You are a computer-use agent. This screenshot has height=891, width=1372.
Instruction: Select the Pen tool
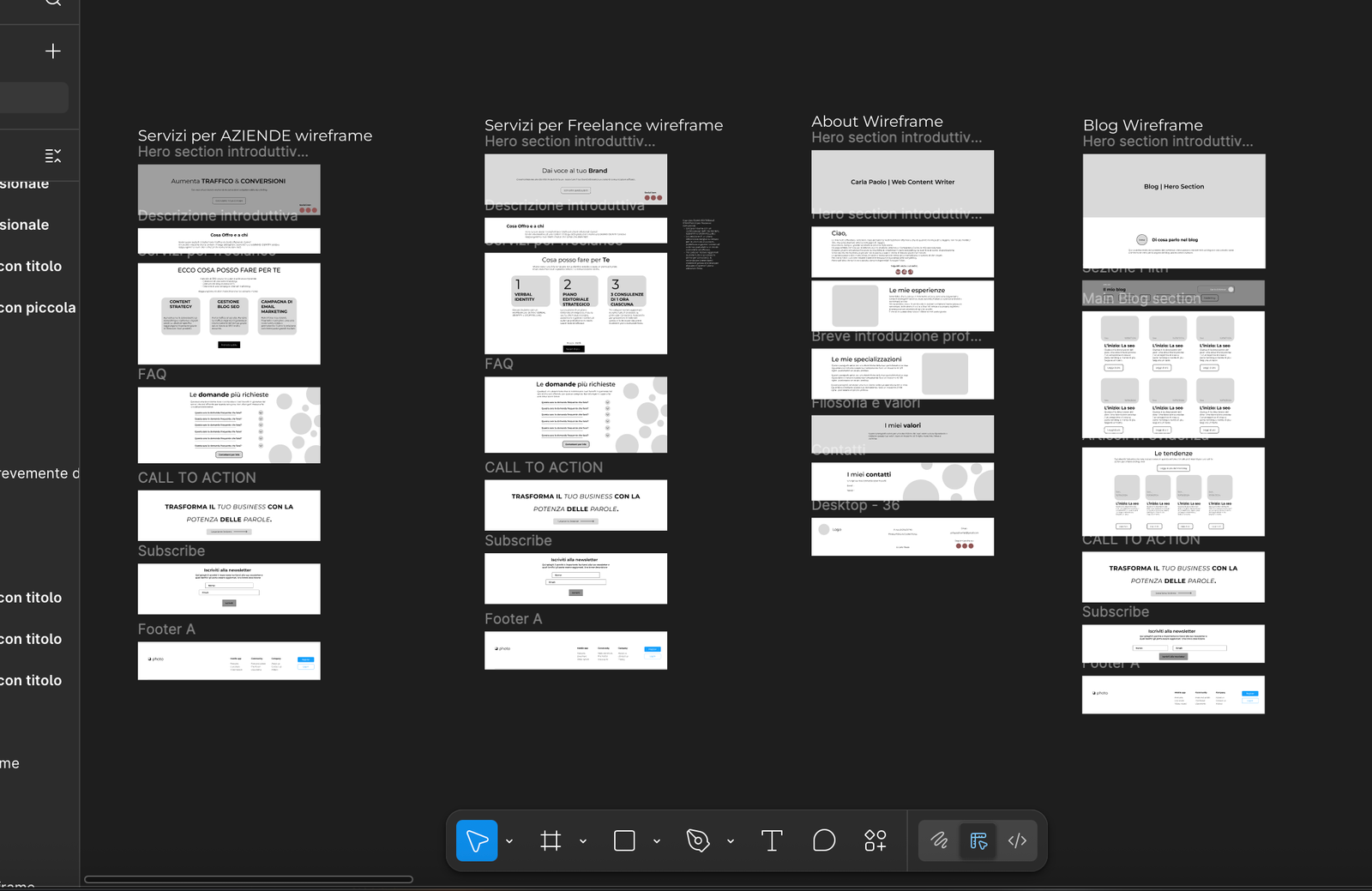[x=698, y=840]
